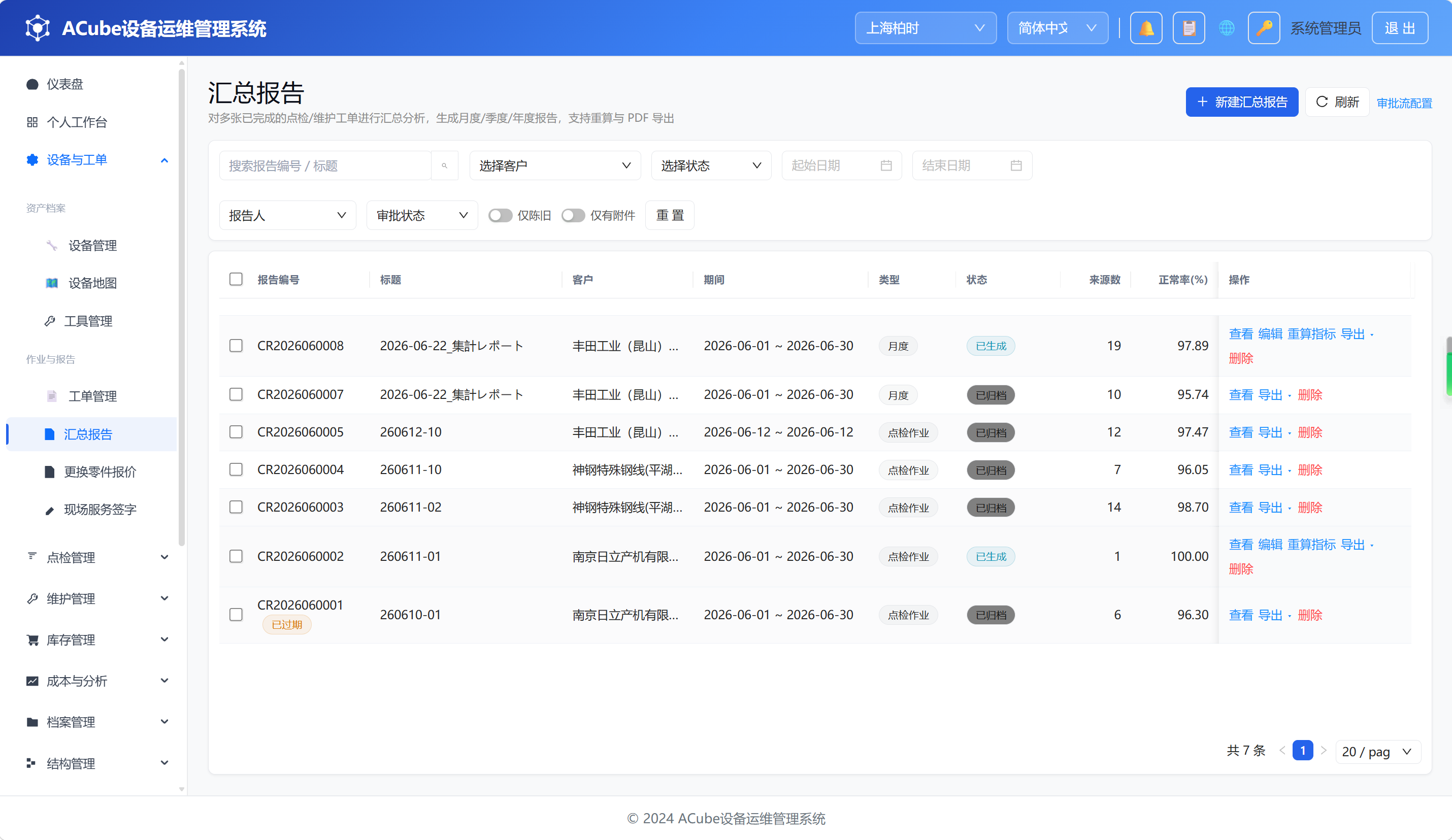The height and width of the screenshot is (840, 1452).
Task: Check the row CR2026060005 checkbox
Action: 236,432
